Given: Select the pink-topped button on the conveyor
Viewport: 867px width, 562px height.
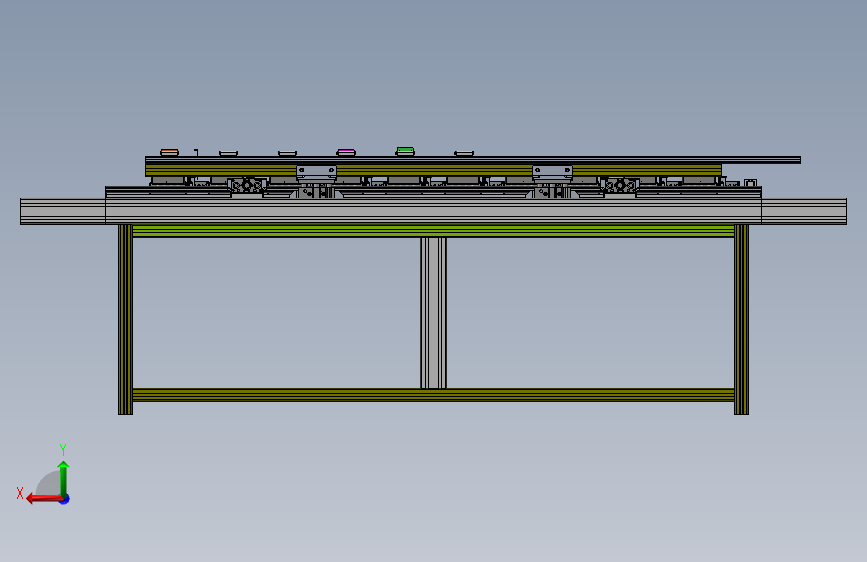Looking at the screenshot, I should tap(346, 152).
